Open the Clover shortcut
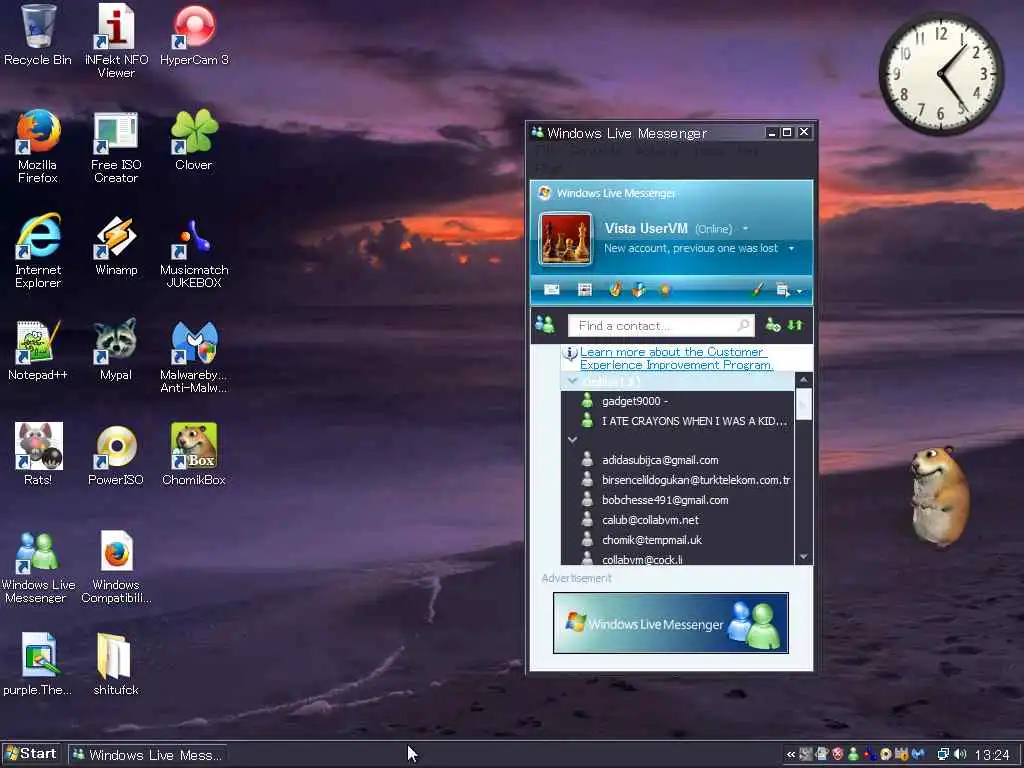 (x=194, y=140)
